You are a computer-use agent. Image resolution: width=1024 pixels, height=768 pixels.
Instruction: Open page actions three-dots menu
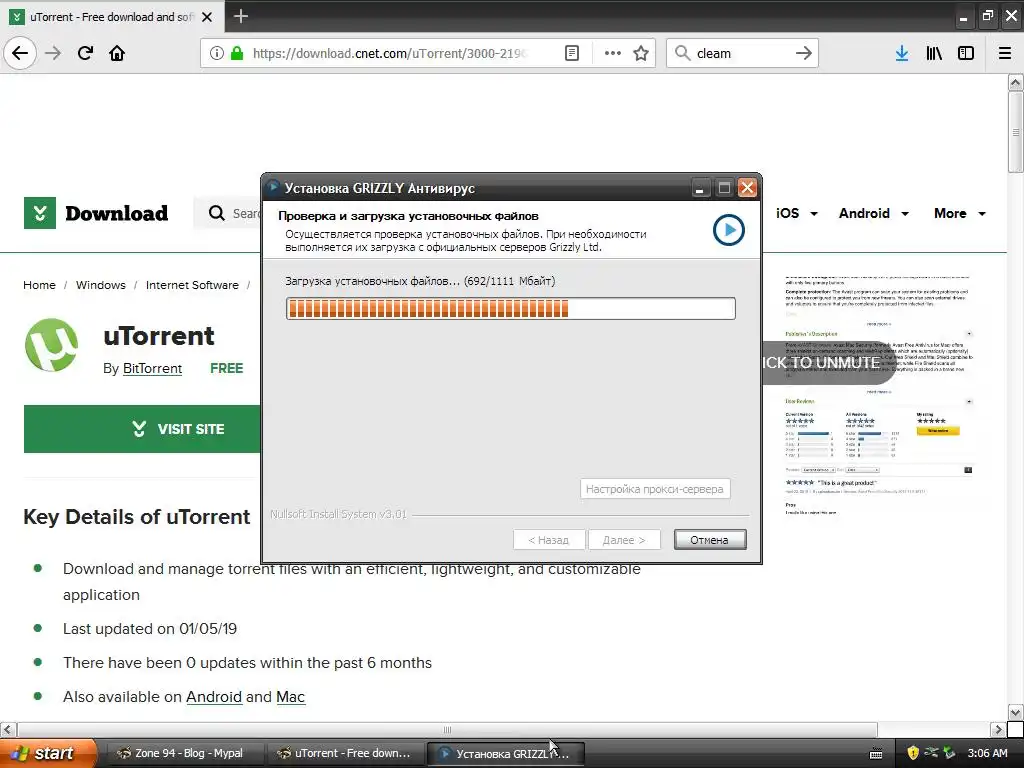click(x=613, y=54)
